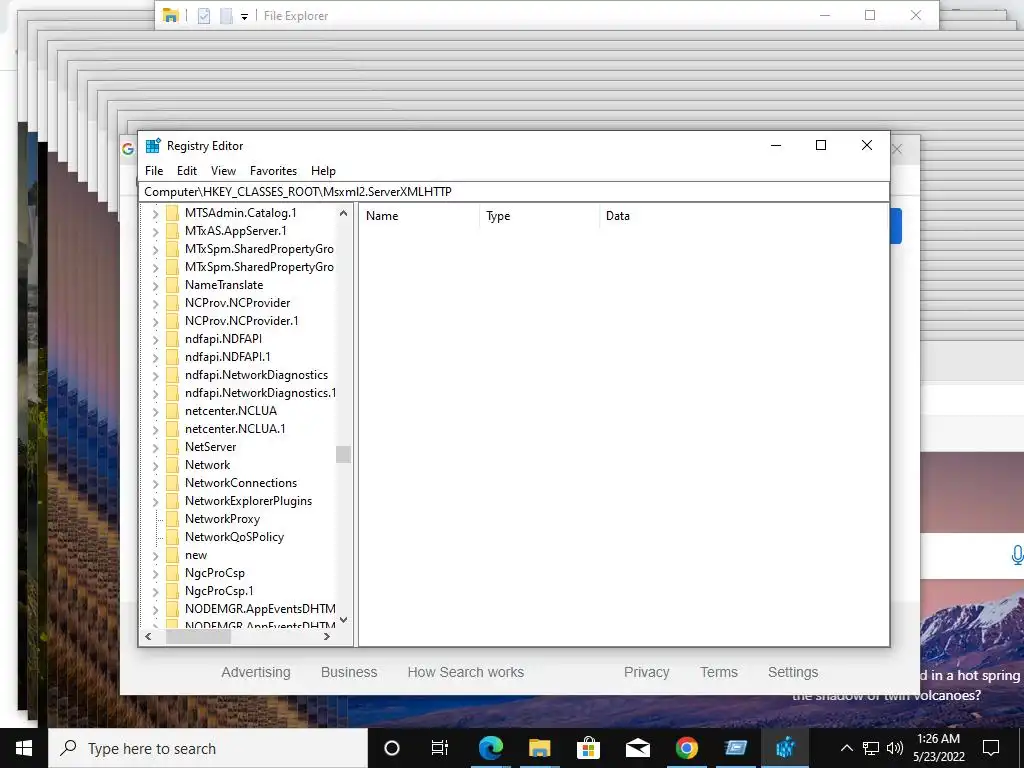Select the NetworkQoSPolicy folder icon
Screen dimensions: 1024x768
(x=172, y=537)
